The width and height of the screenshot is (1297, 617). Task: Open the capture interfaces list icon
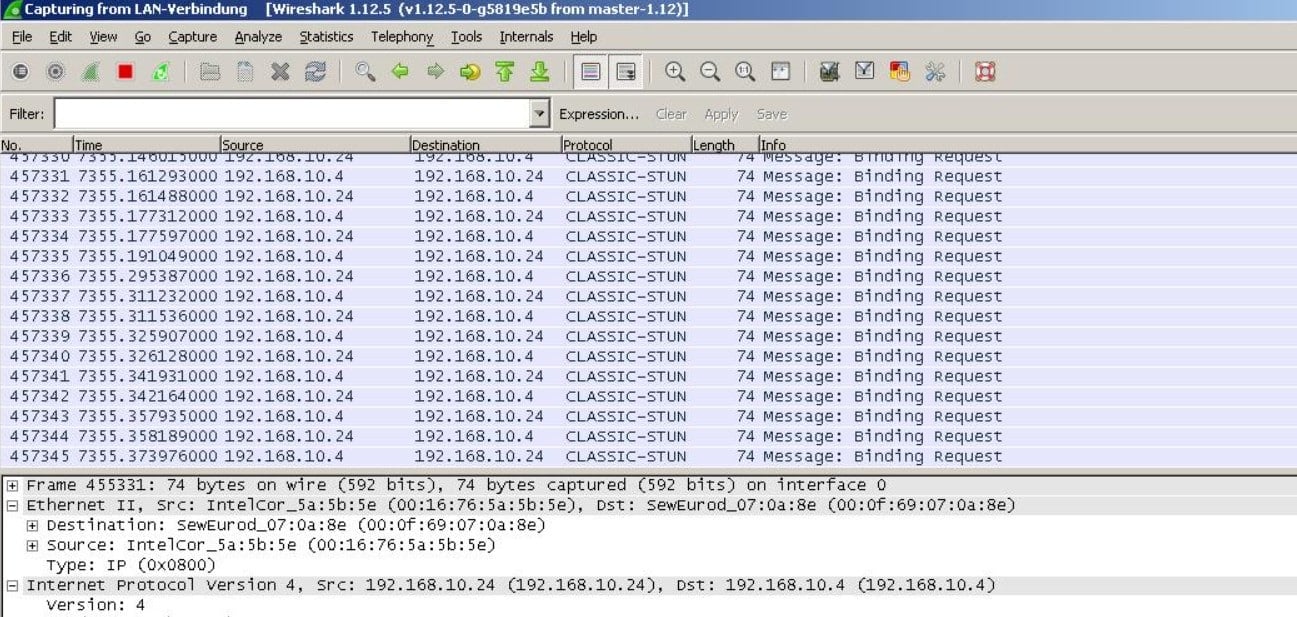(20, 72)
